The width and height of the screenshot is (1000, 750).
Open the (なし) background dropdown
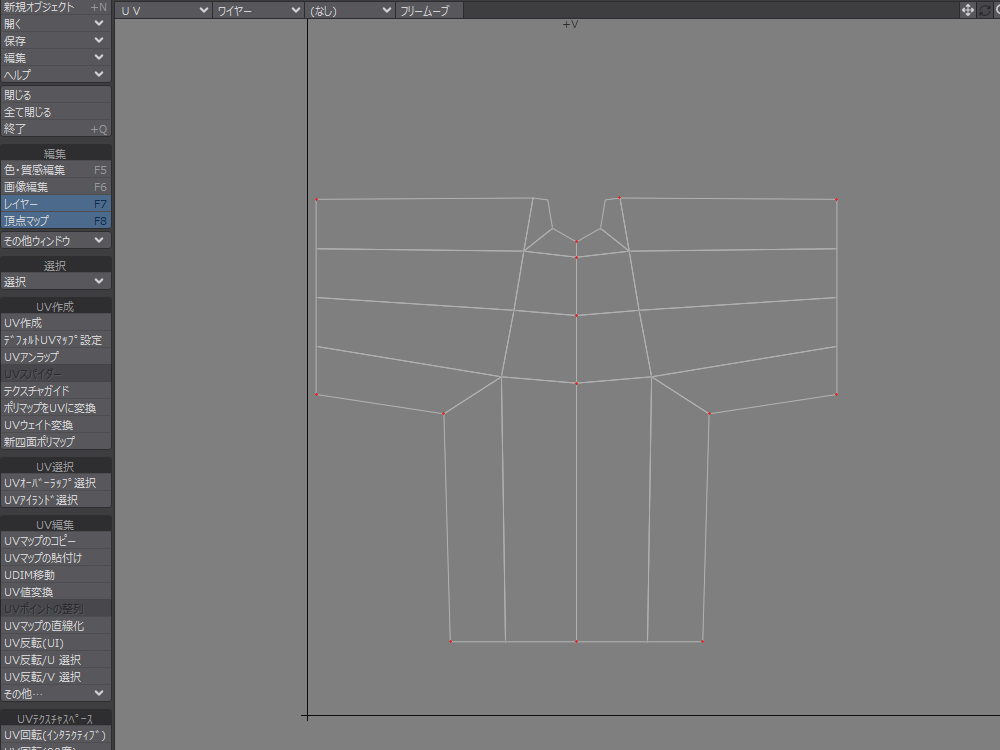[x=350, y=10]
